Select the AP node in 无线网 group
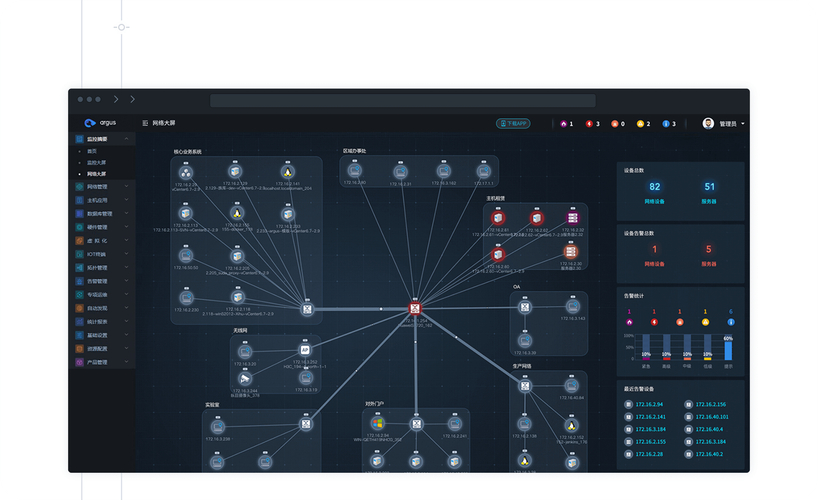 pyautogui.click(x=306, y=350)
